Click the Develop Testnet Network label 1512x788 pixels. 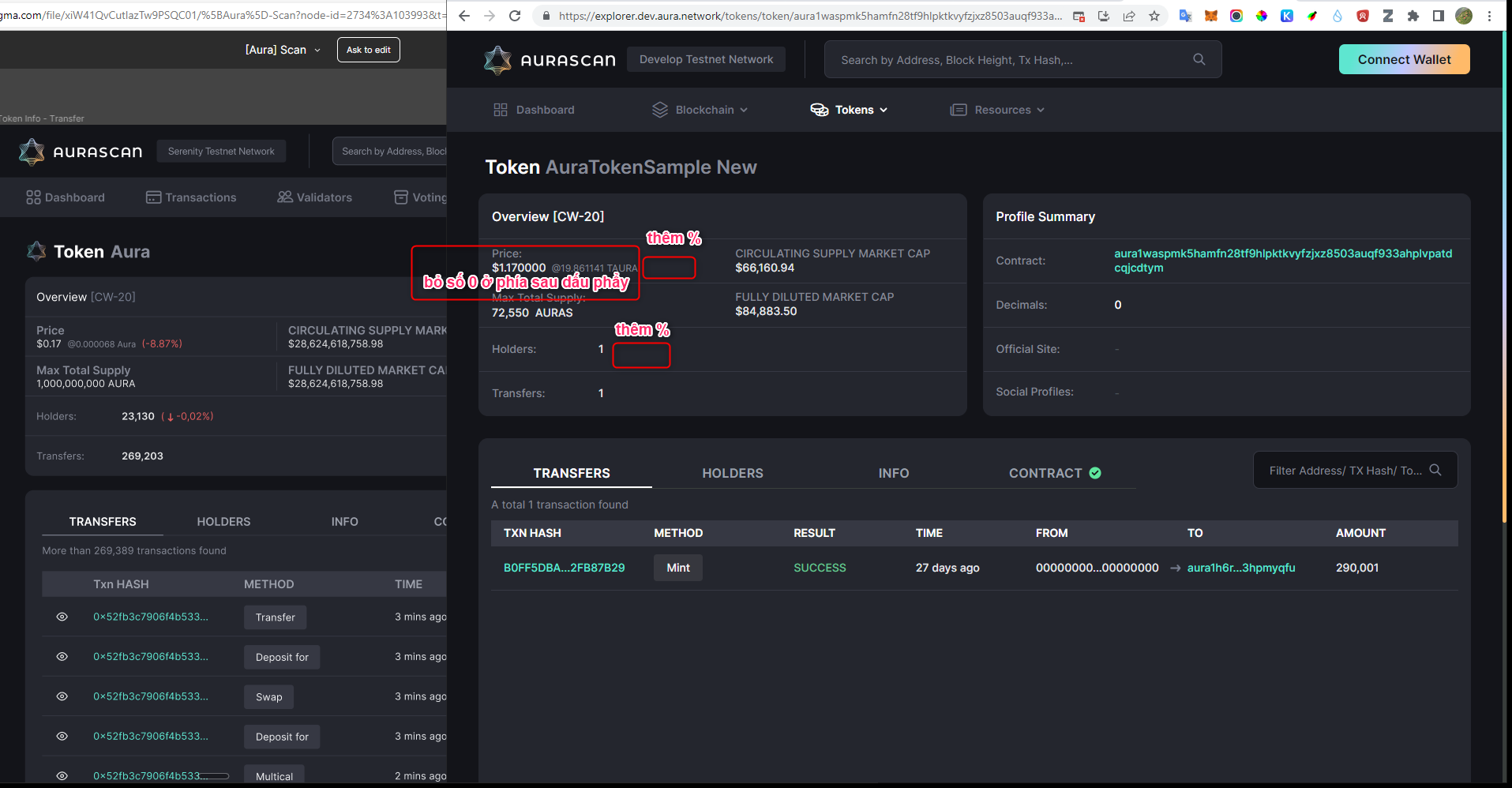pos(707,59)
